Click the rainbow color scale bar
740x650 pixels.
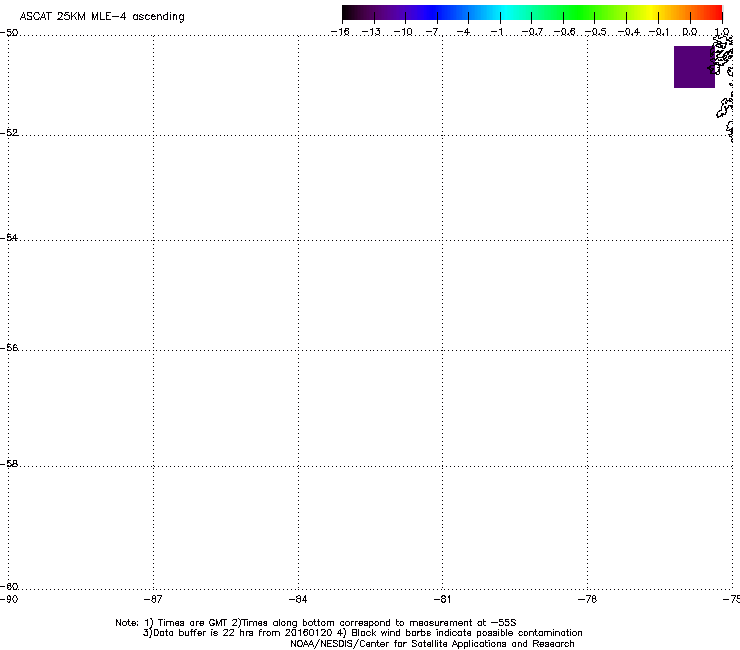click(532, 12)
